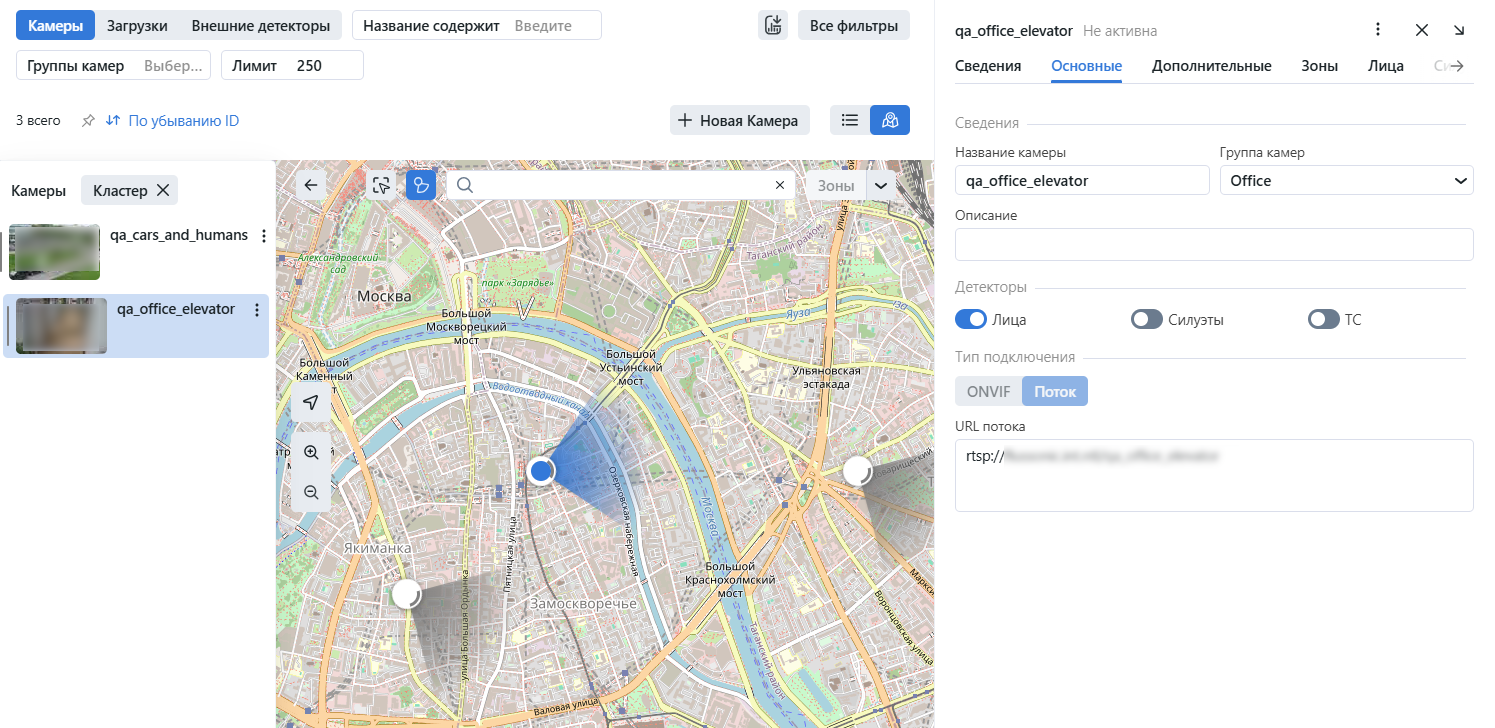This screenshot has width=1495, height=728.
Task: Open the Группы камер filter dropdown
Action: tap(114, 66)
